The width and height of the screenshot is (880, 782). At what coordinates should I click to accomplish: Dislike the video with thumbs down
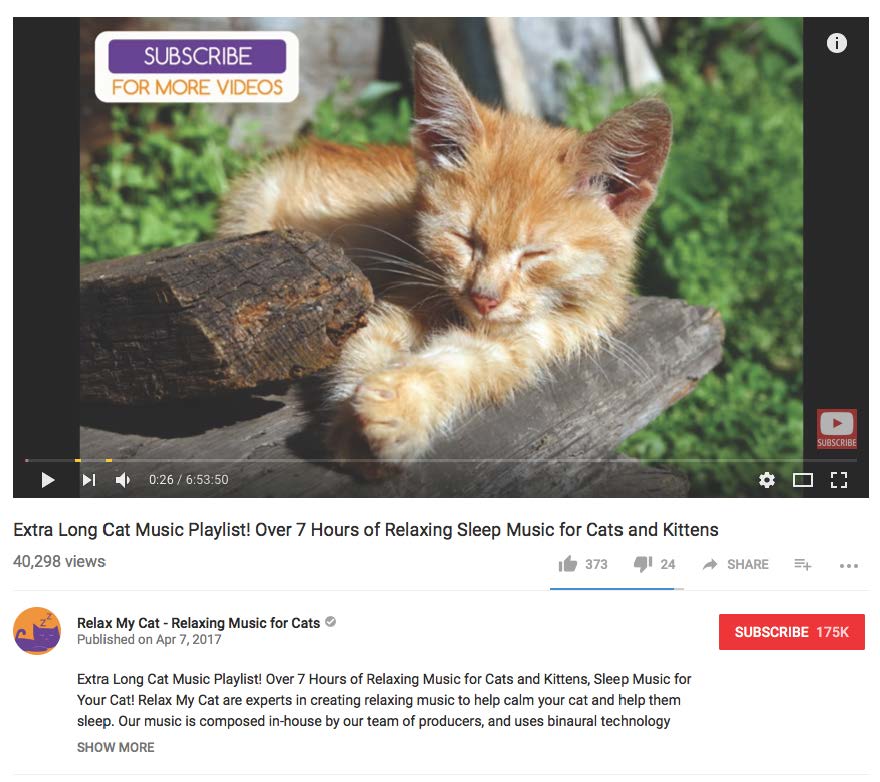(x=643, y=564)
